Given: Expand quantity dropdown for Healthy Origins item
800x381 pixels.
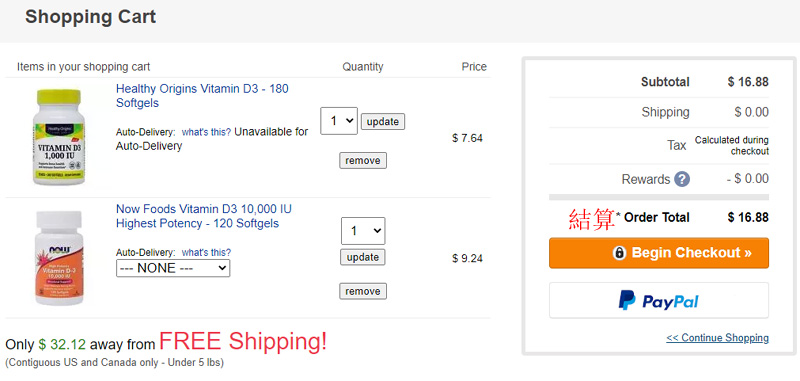Looking at the screenshot, I should [339, 121].
